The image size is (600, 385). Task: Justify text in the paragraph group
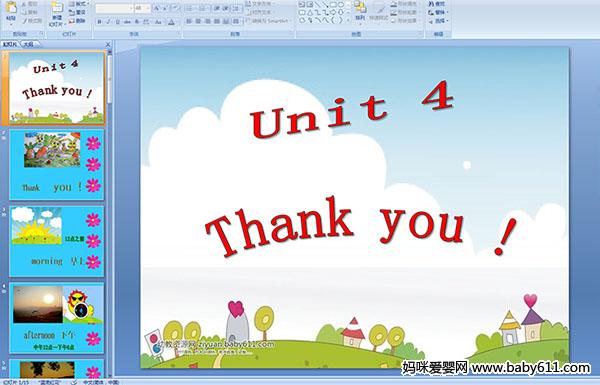217,21
